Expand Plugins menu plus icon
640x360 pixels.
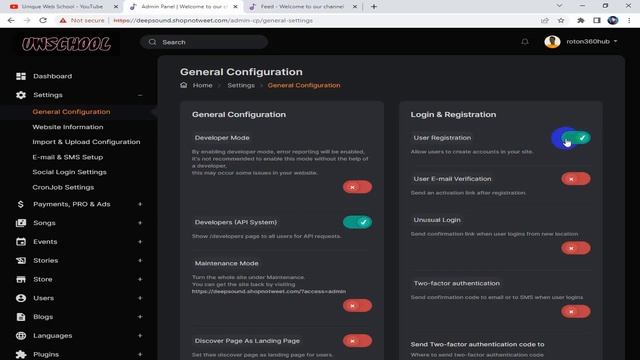(x=140, y=354)
